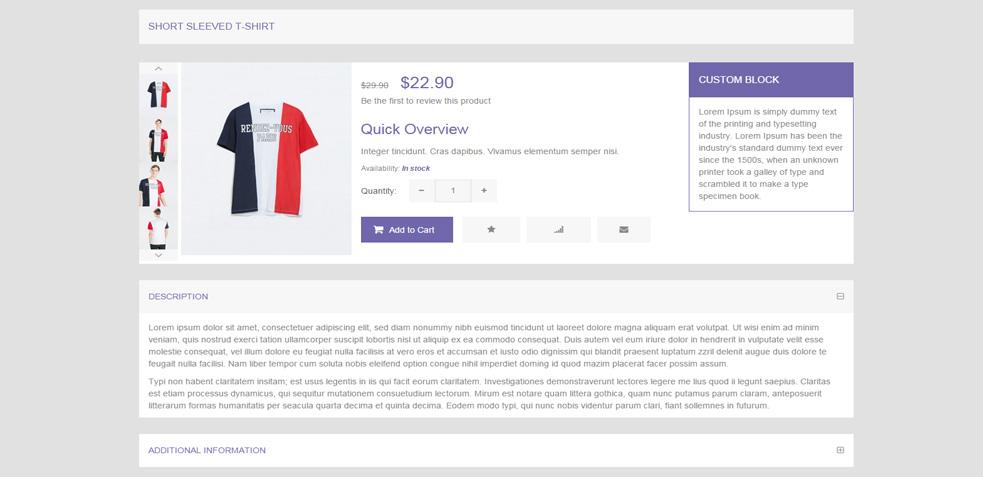Click the paragraph starting 'Typi non habent'
Screen dimensions: 983x477
point(490,394)
